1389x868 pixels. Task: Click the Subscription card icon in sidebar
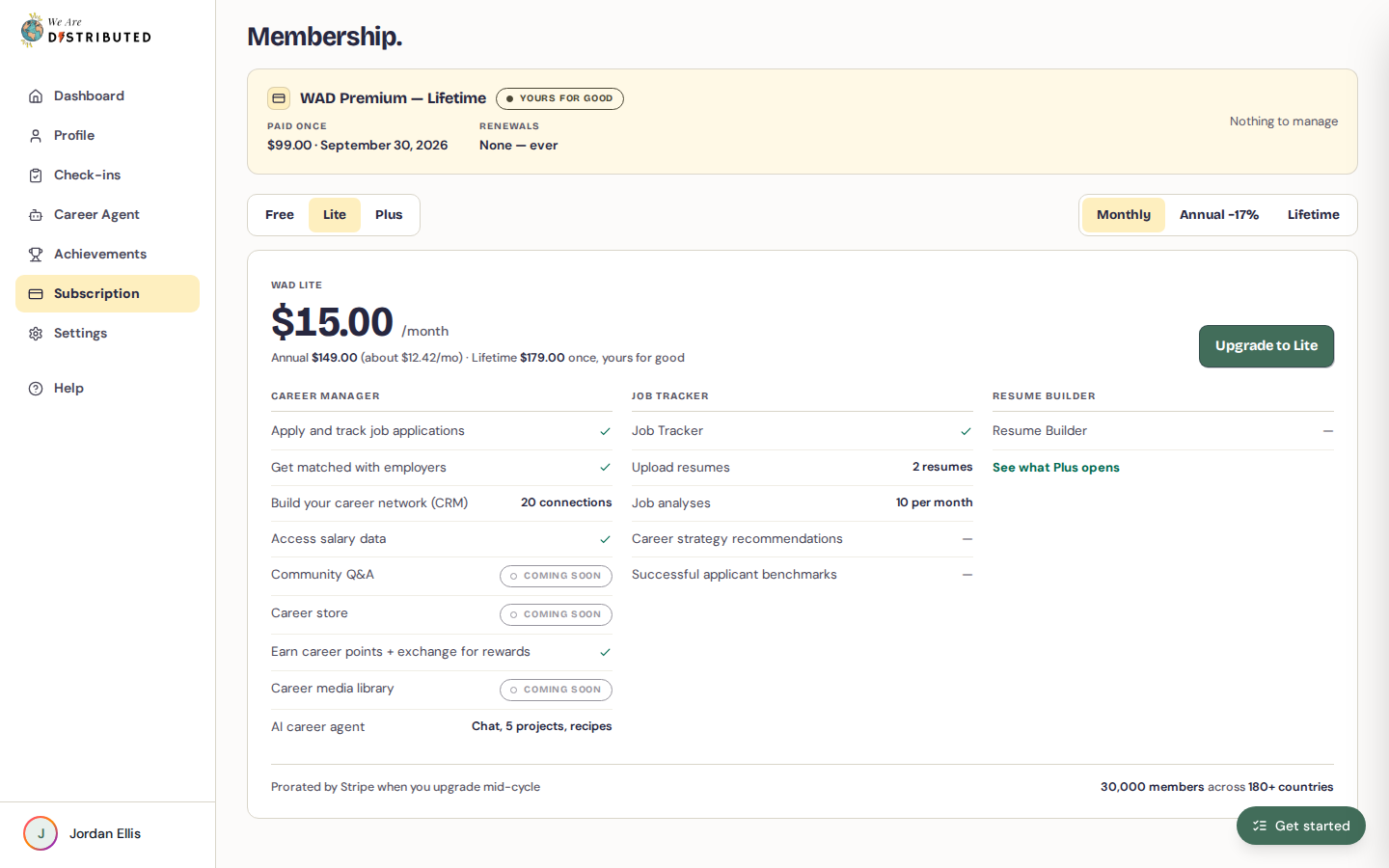click(36, 294)
